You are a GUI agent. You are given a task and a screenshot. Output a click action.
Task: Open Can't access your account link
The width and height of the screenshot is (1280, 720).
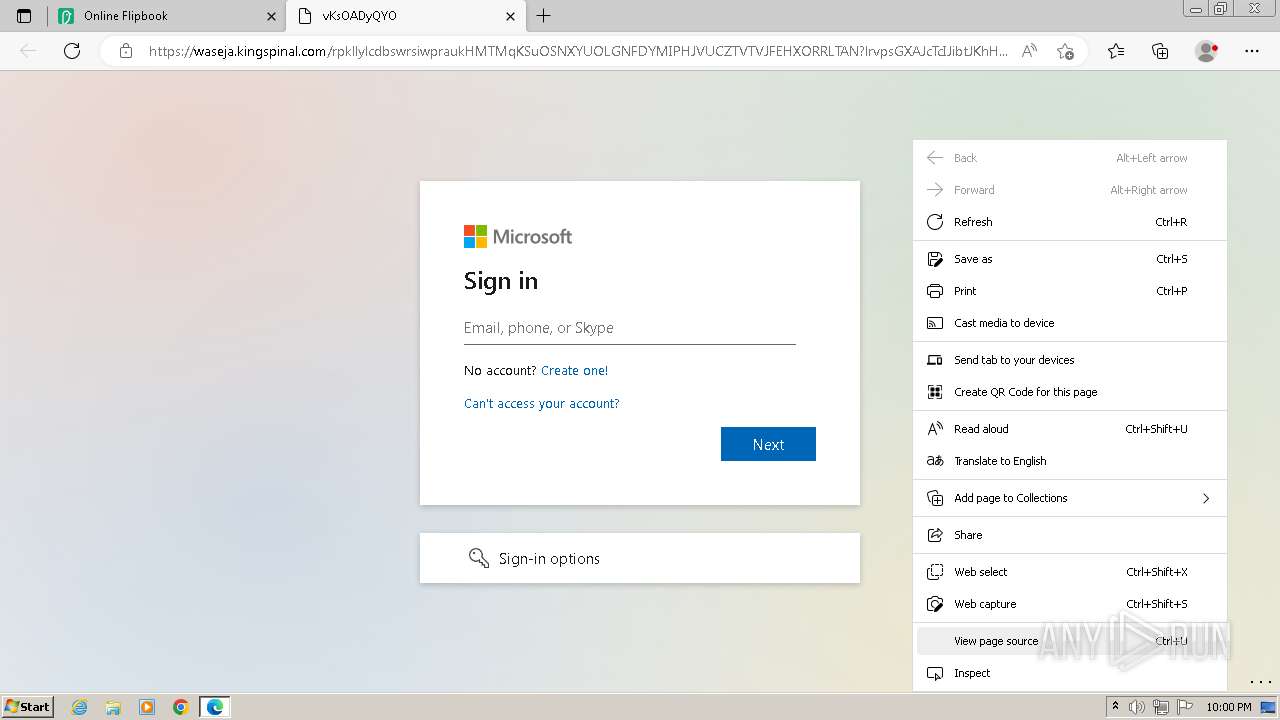(542, 403)
